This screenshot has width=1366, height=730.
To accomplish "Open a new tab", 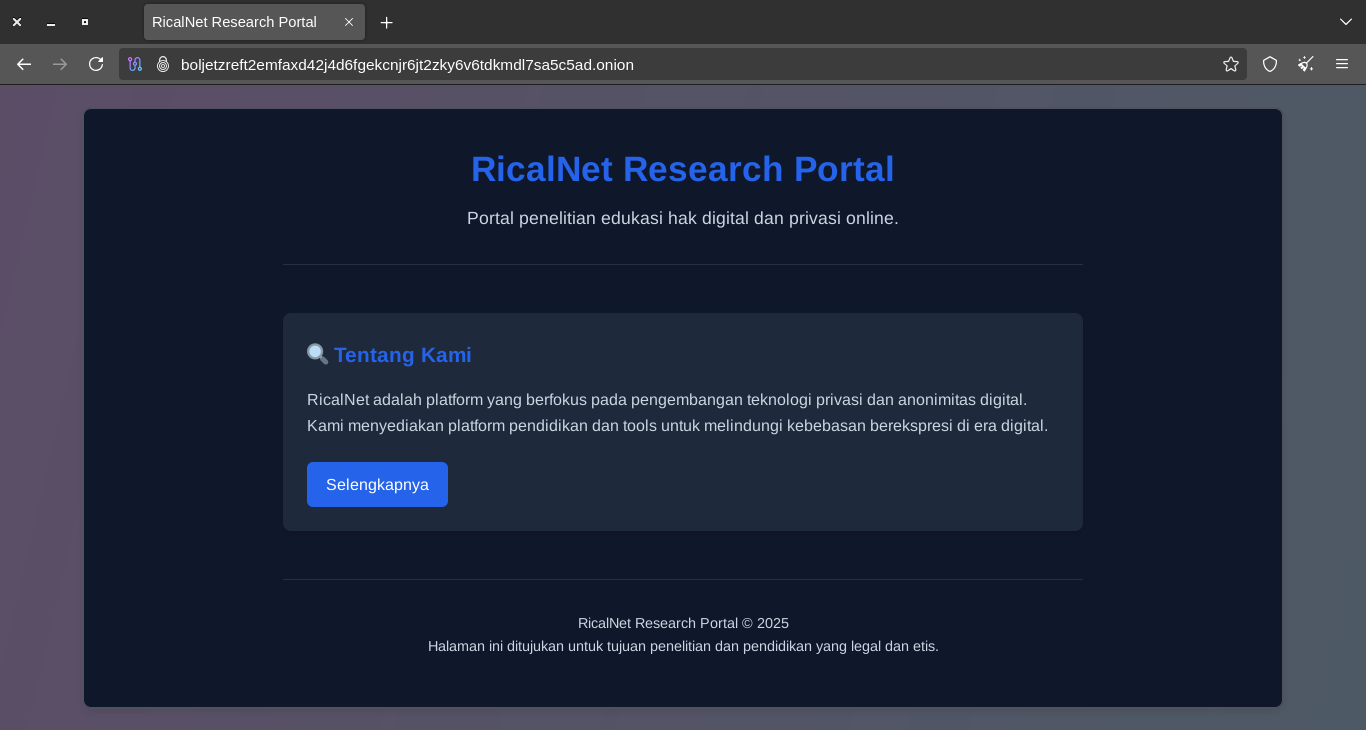I will tap(387, 22).
